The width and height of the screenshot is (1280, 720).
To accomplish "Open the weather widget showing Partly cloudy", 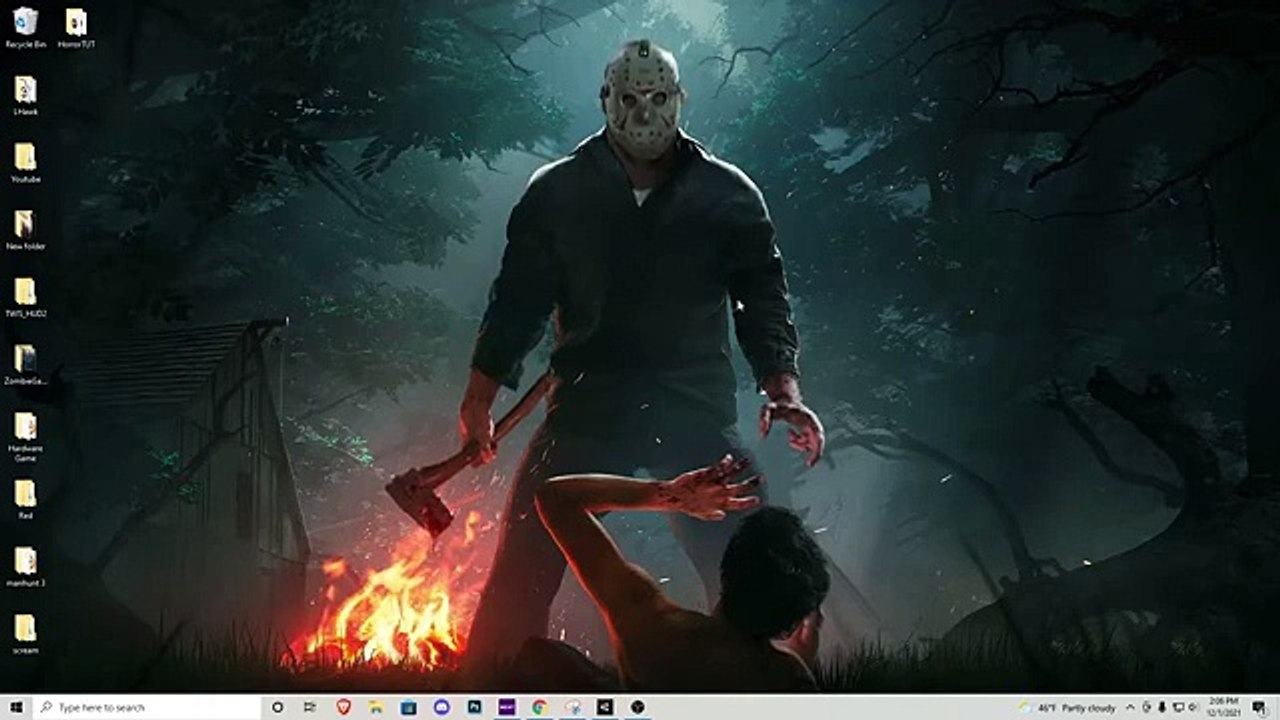I will (x=1068, y=707).
